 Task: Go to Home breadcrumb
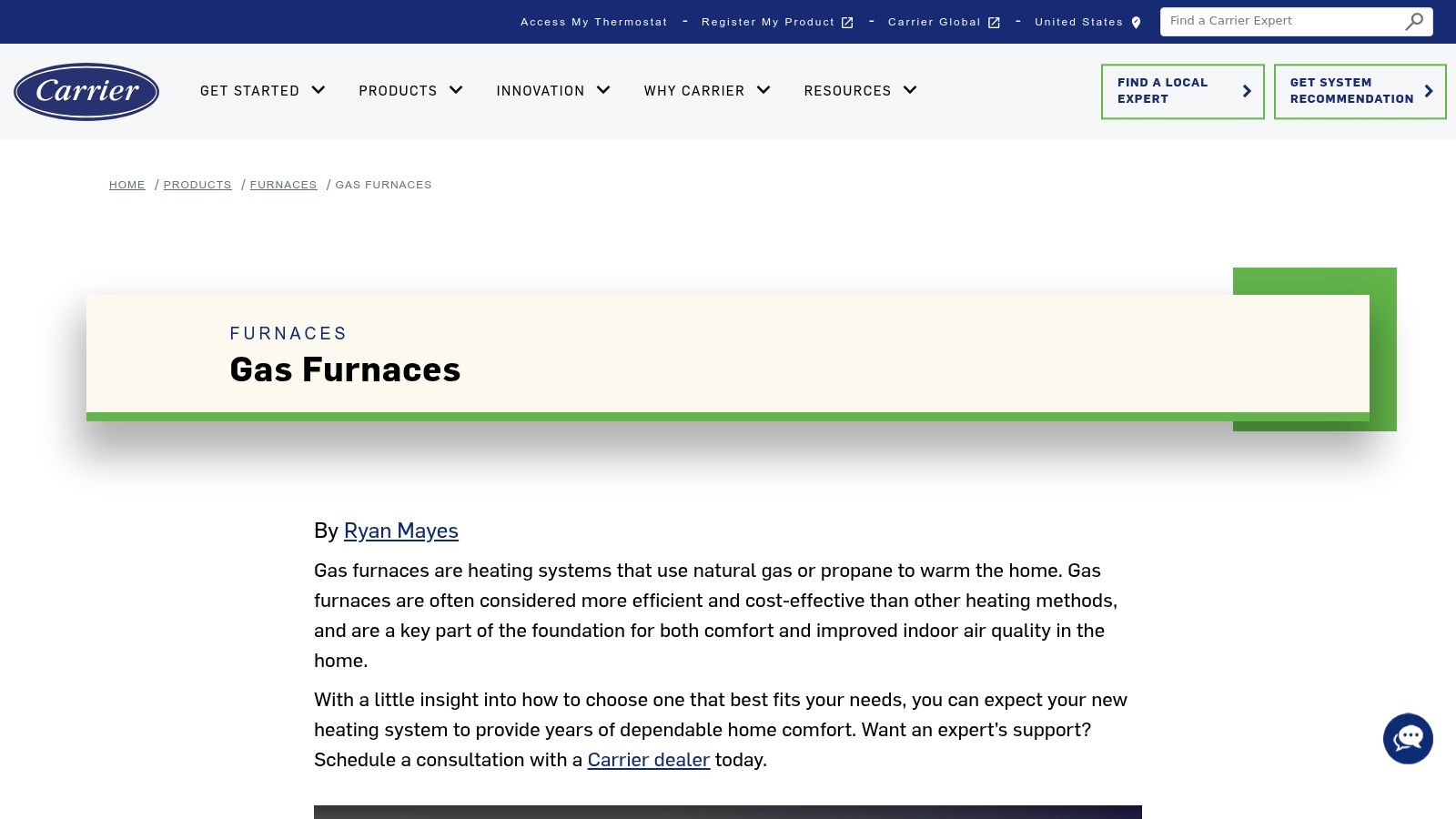(127, 185)
